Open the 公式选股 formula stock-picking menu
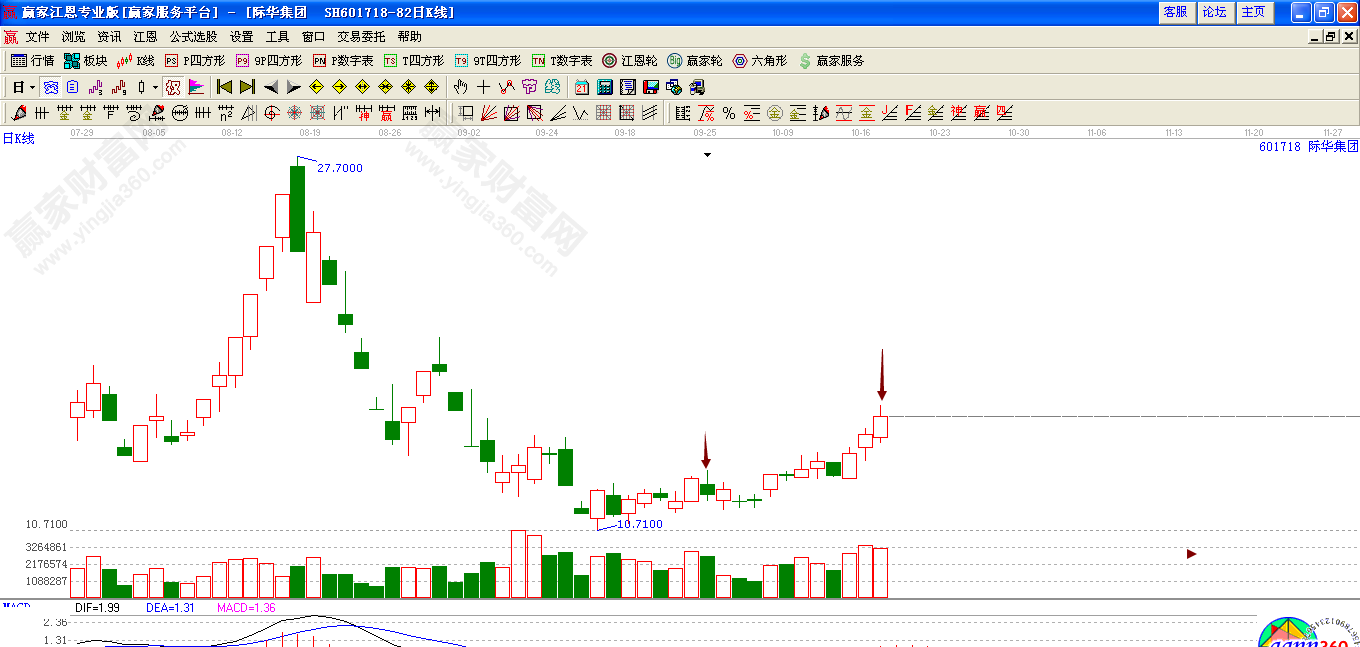Viewport: 1360px width, 647px height. 193,36
